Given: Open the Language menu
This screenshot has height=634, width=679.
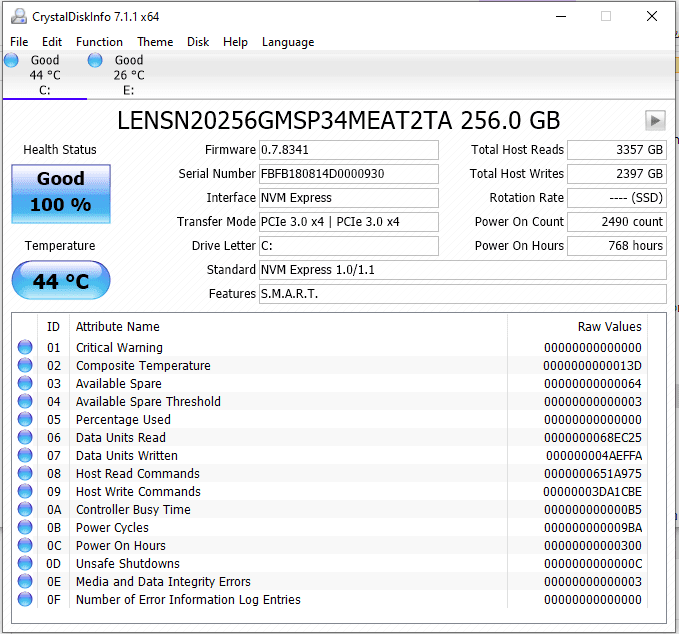Looking at the screenshot, I should [288, 42].
